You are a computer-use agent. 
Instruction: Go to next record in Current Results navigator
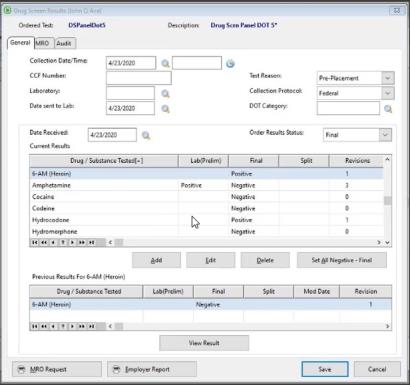(x=72, y=242)
